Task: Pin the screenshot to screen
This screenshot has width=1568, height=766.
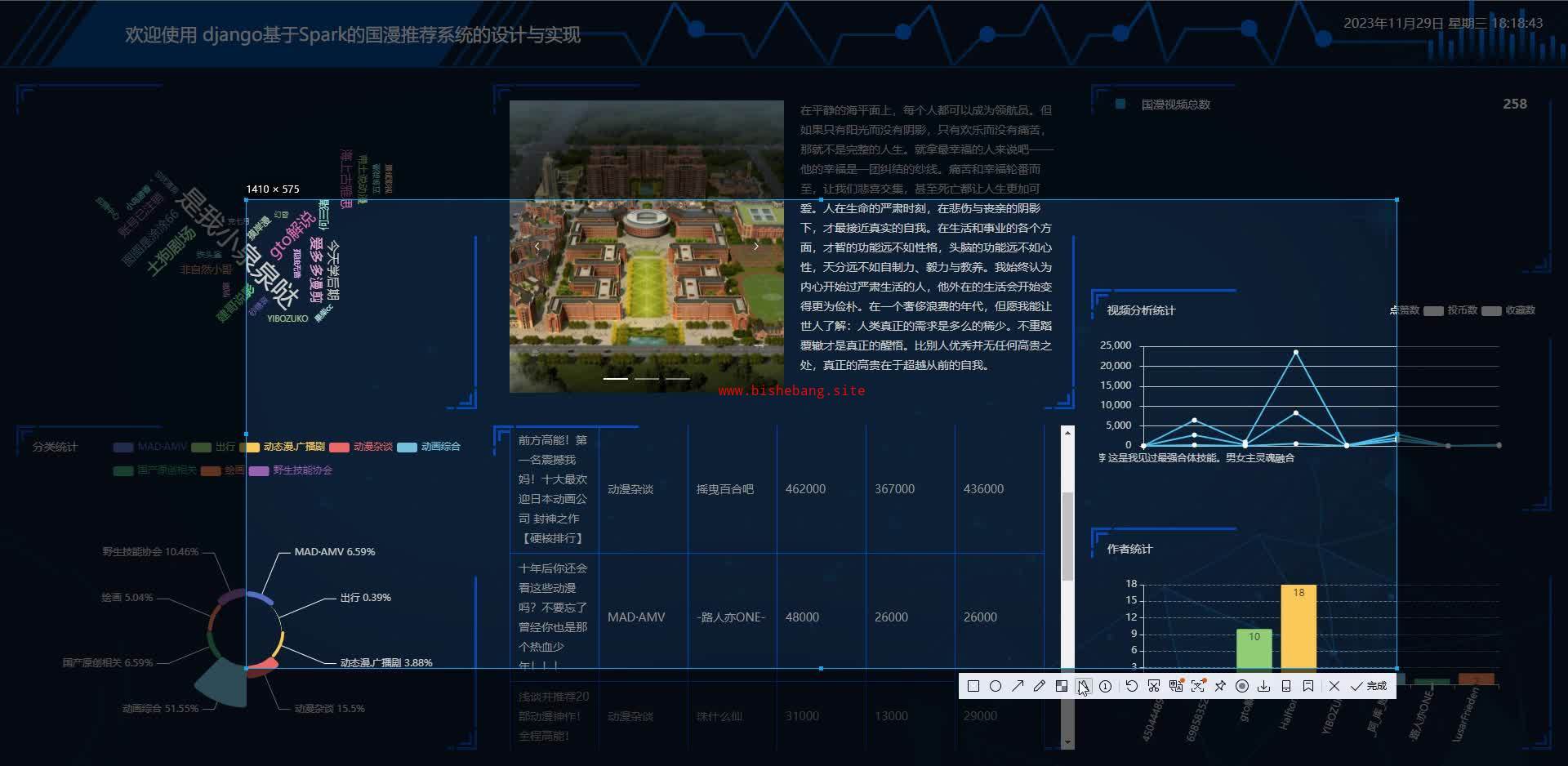Action: (1220, 687)
